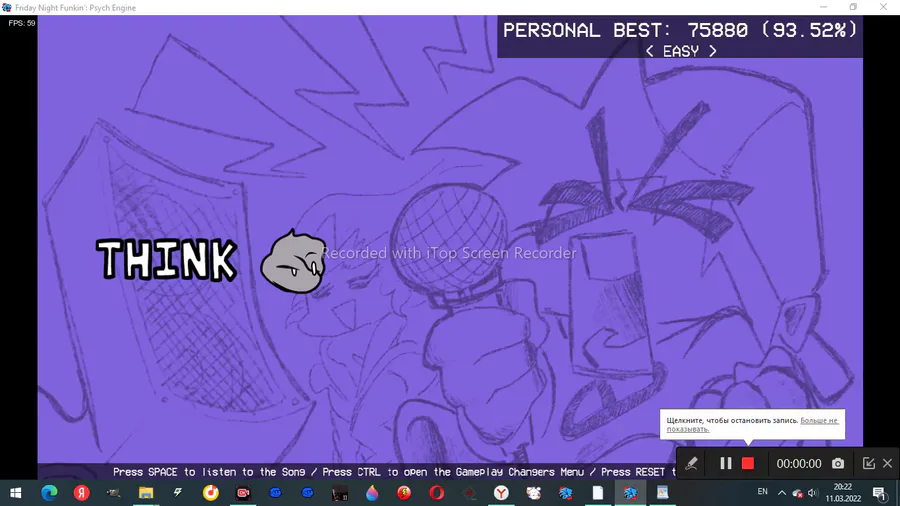Open the red circle lightning taskbar icon

click(404, 493)
